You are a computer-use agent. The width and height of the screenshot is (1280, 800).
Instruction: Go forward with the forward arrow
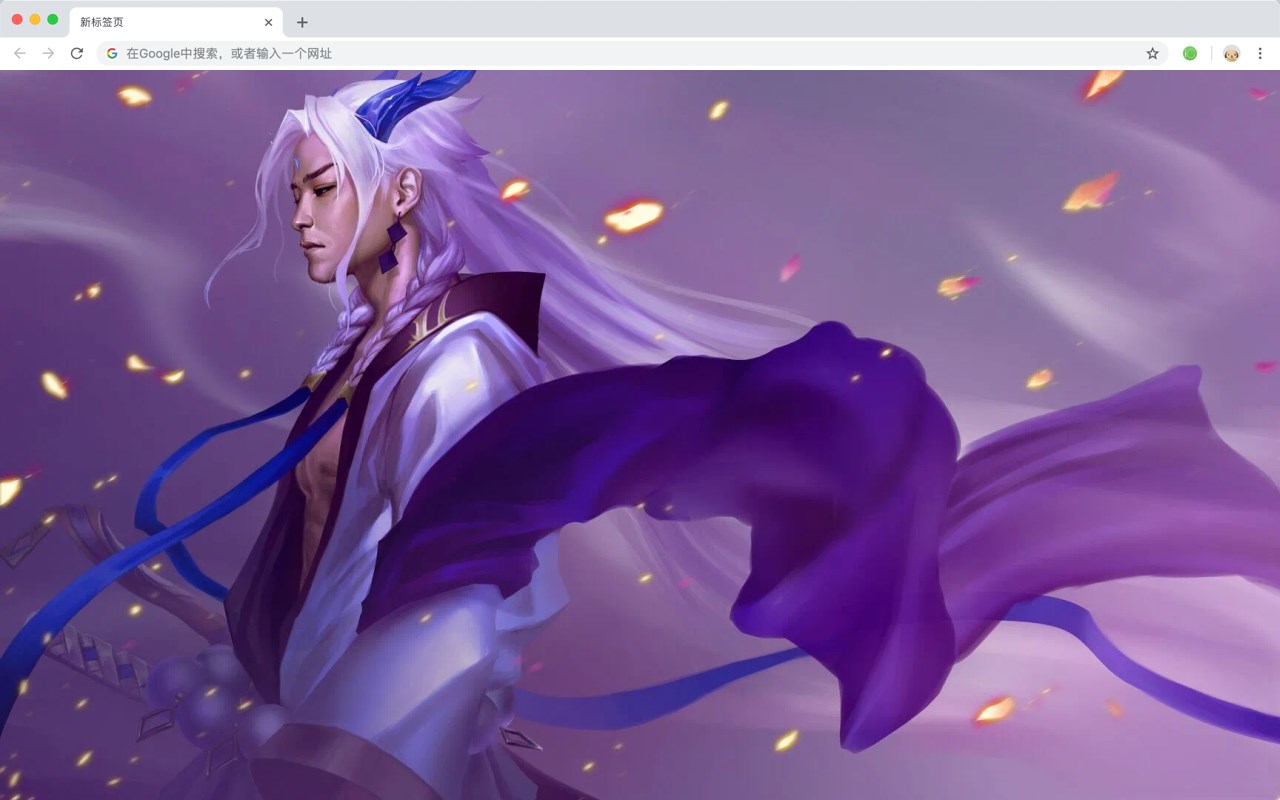pyautogui.click(x=48, y=53)
